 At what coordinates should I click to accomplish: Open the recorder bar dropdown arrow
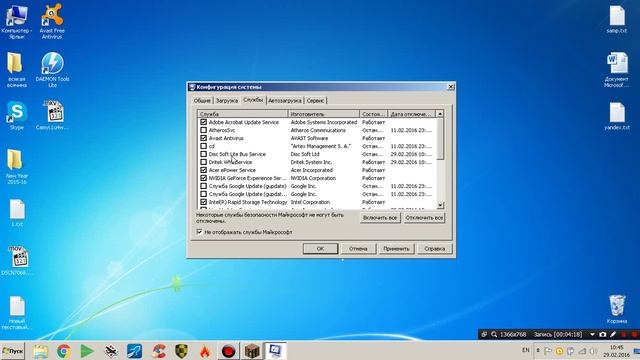(592, 334)
